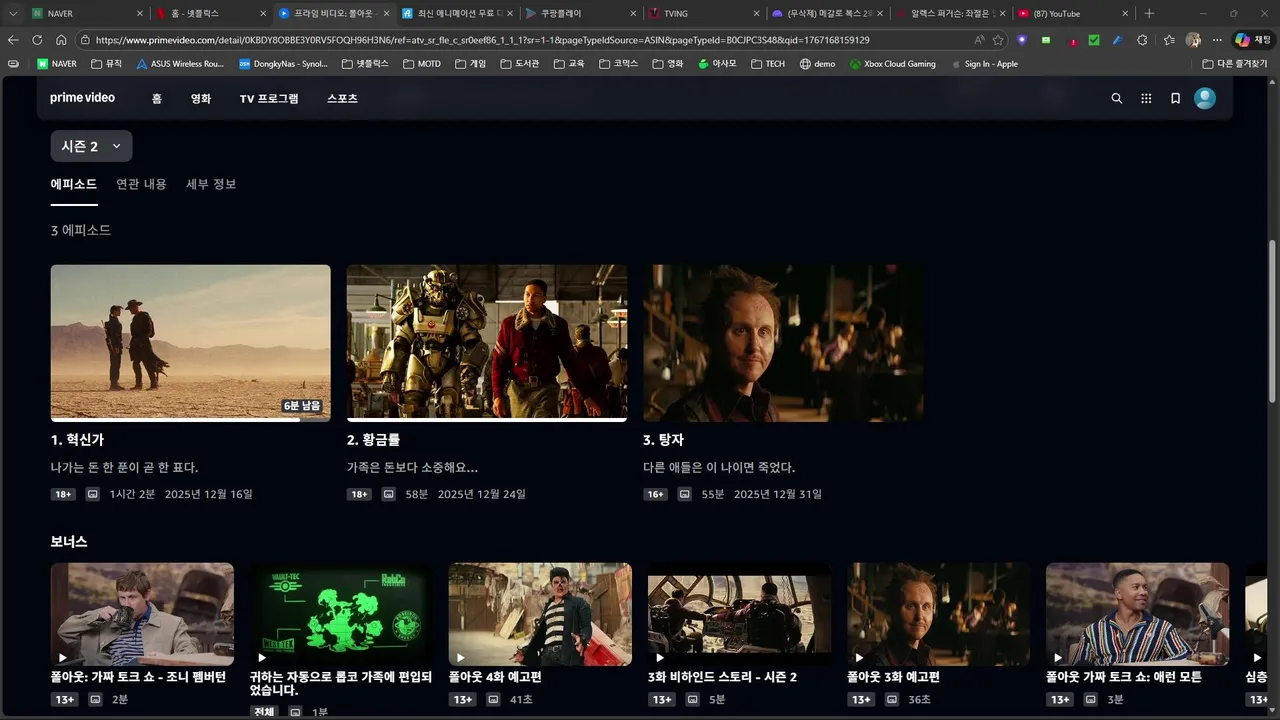Open the favorites list star icon
Screen dimensions: 1280x720
coord(1169,40)
